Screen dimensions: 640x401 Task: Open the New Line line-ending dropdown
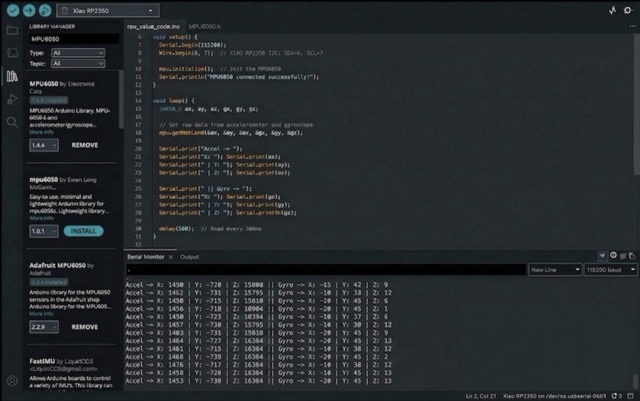point(555,270)
